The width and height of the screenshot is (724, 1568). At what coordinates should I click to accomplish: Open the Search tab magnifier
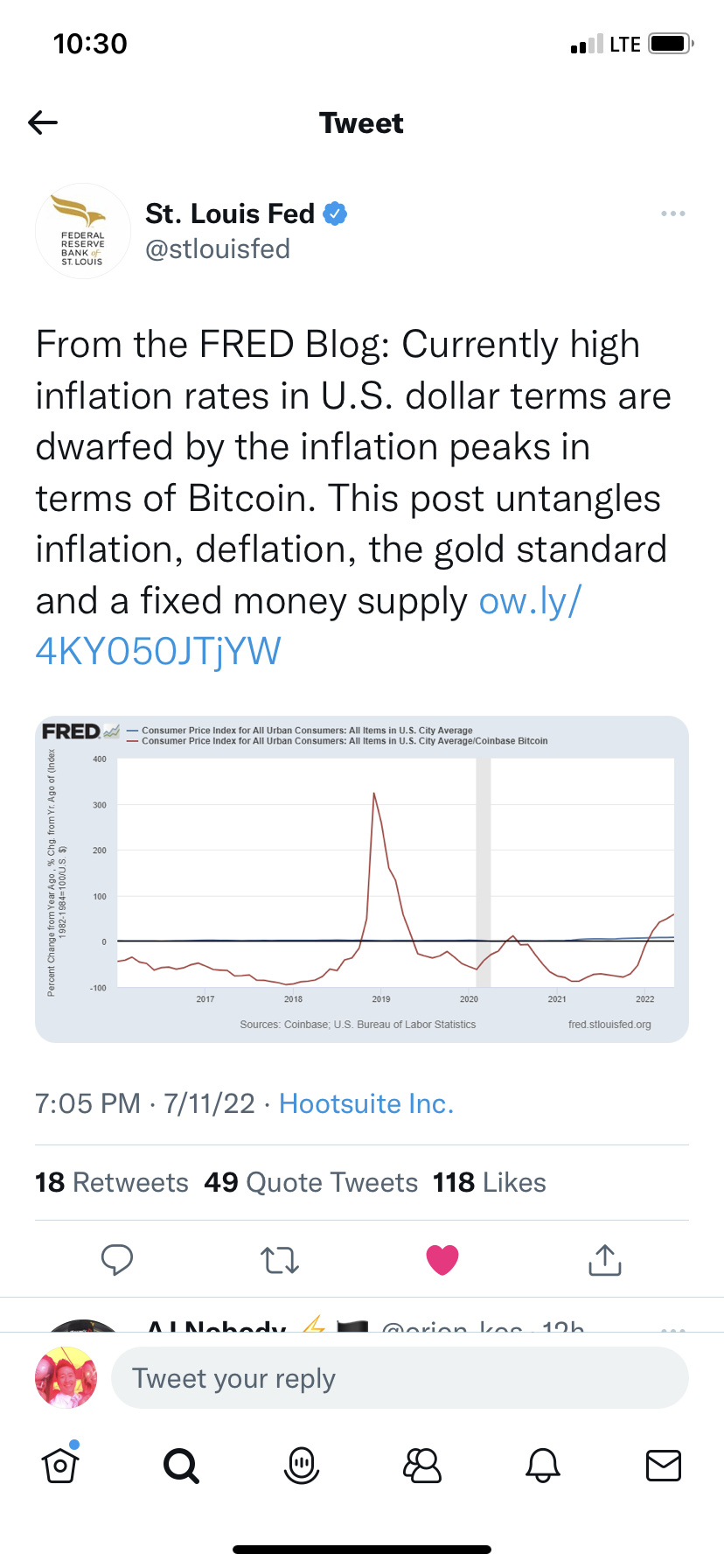(x=181, y=1465)
